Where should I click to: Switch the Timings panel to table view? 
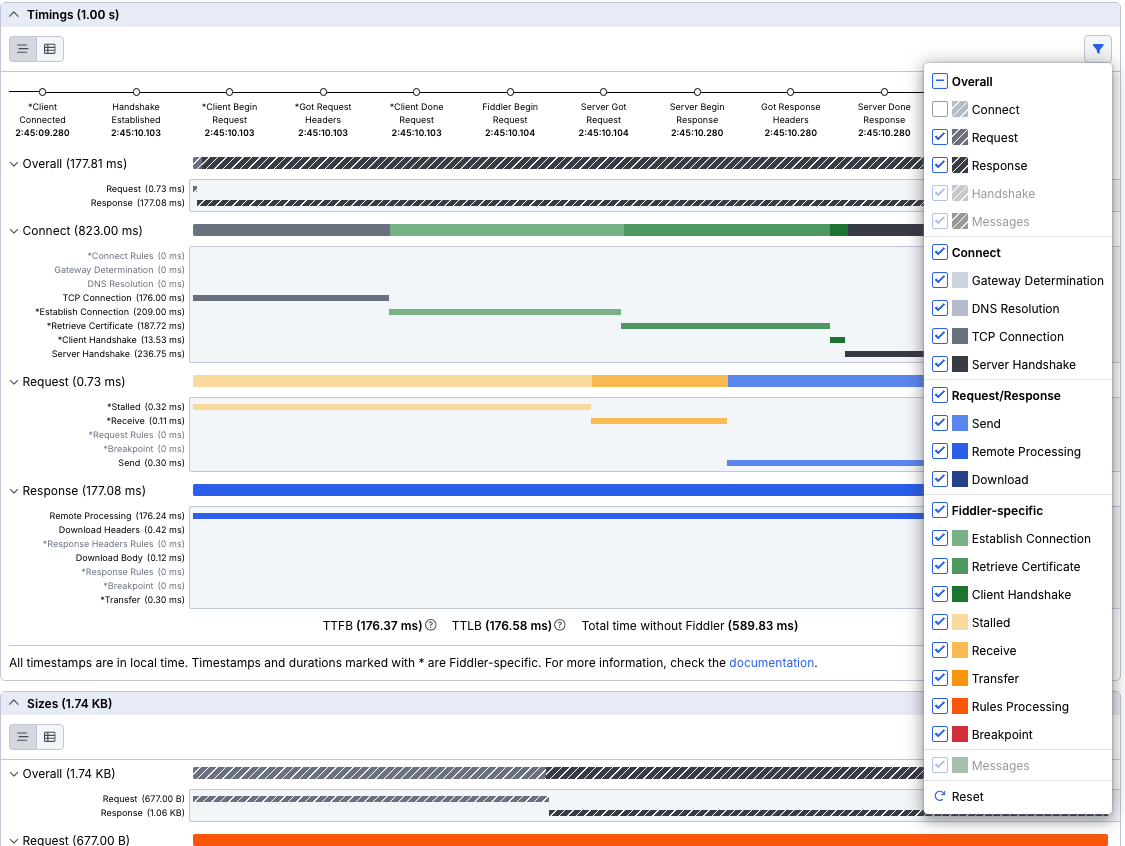point(49,48)
